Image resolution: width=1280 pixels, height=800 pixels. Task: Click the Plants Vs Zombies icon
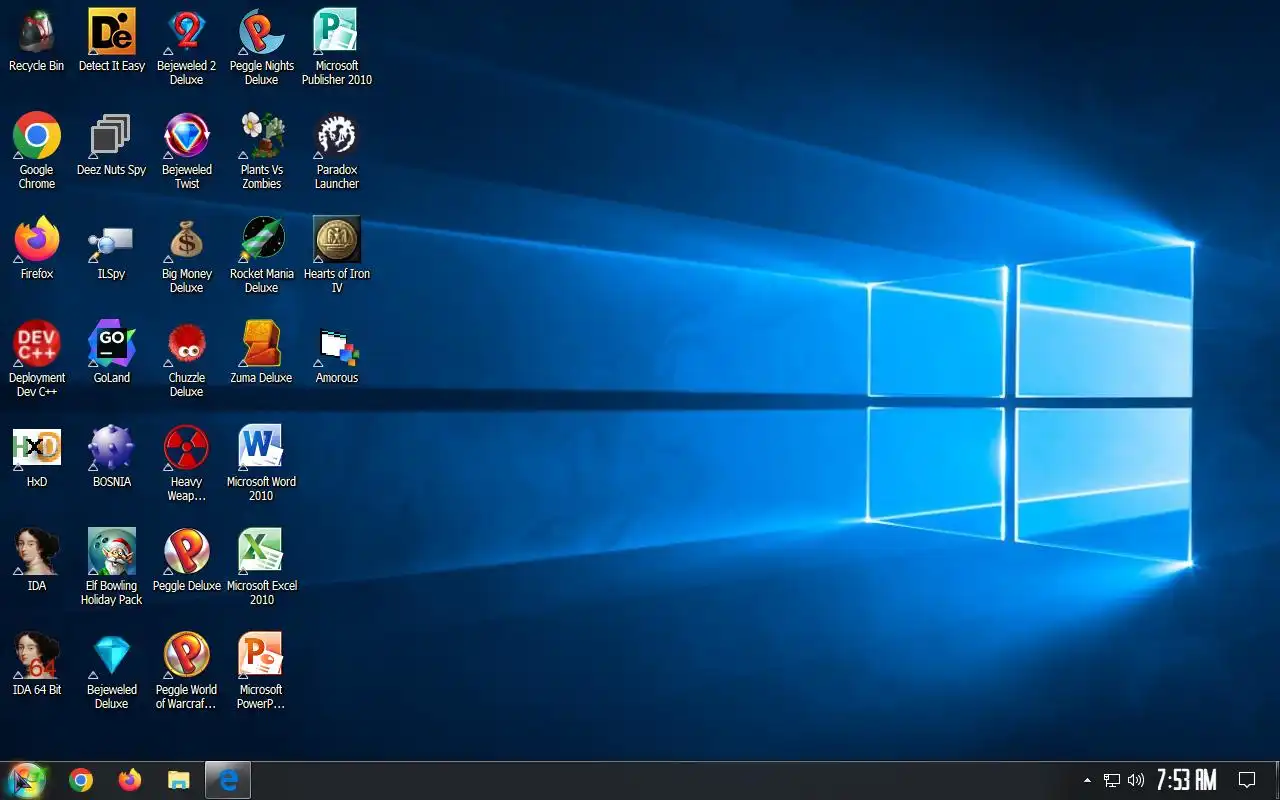(261, 152)
